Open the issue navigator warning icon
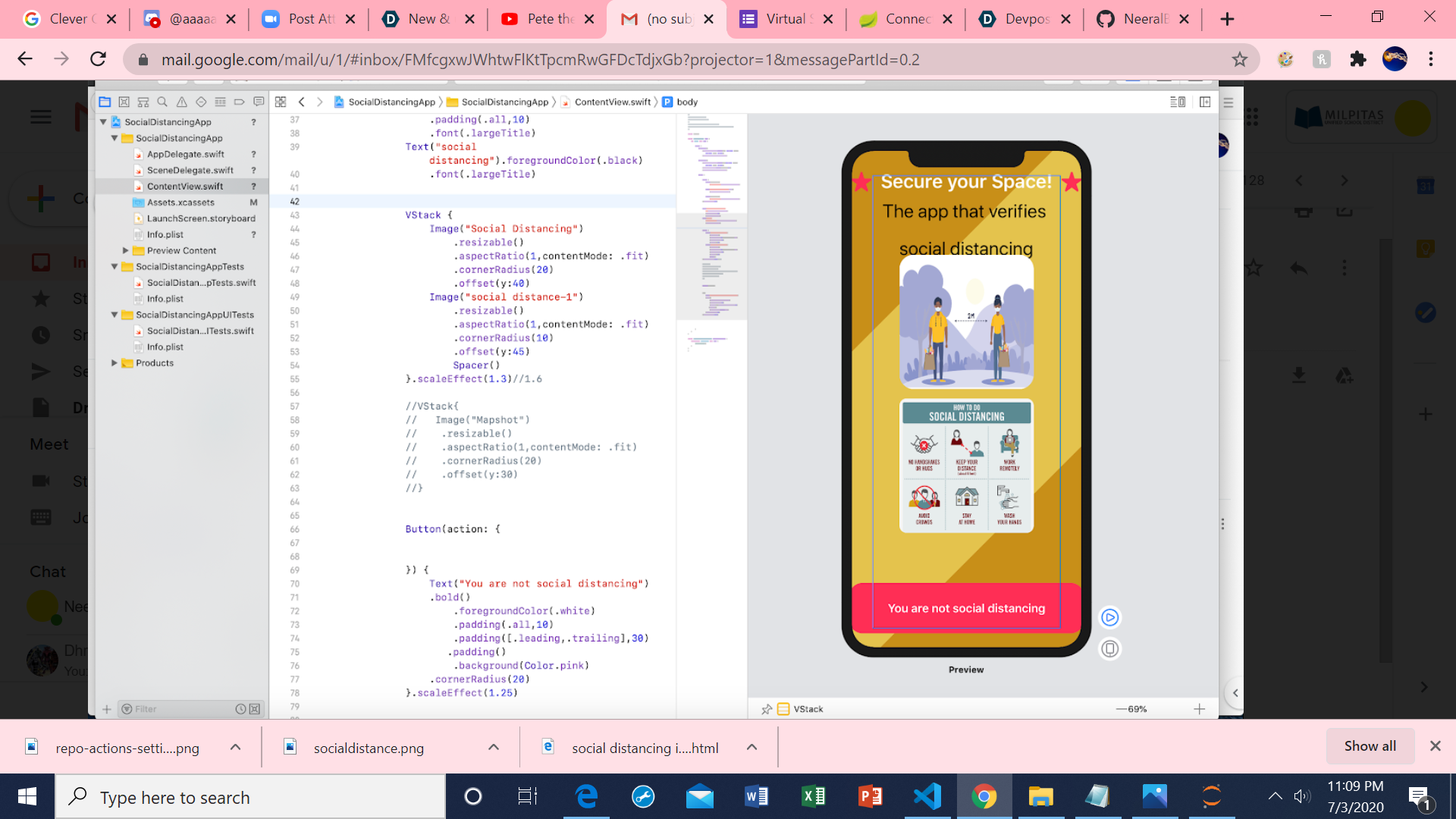1456x819 pixels. click(x=182, y=102)
